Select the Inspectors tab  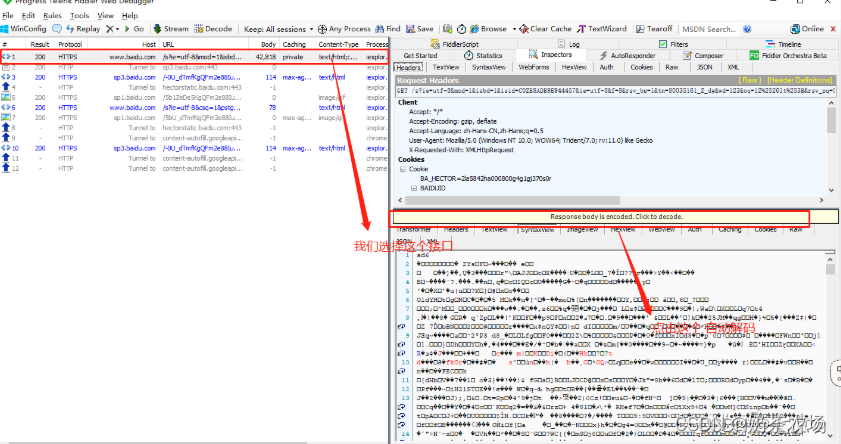tap(550, 55)
